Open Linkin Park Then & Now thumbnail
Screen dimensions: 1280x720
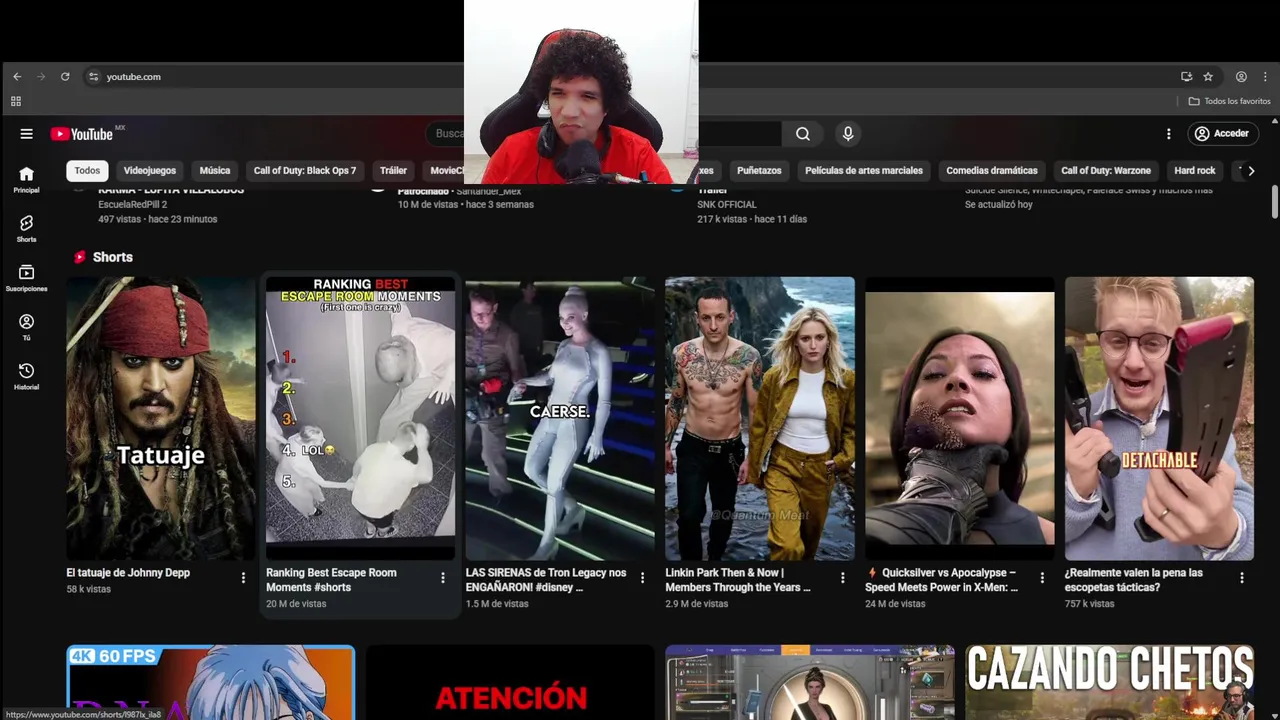coord(760,418)
